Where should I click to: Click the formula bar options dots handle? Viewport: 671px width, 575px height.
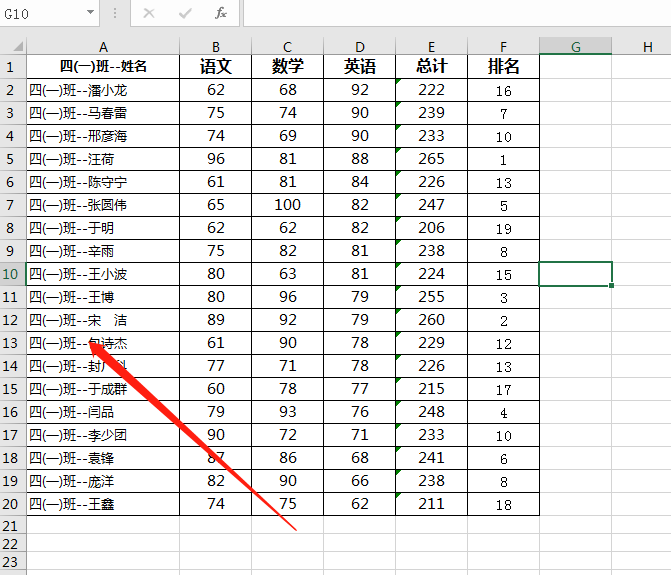tap(115, 13)
